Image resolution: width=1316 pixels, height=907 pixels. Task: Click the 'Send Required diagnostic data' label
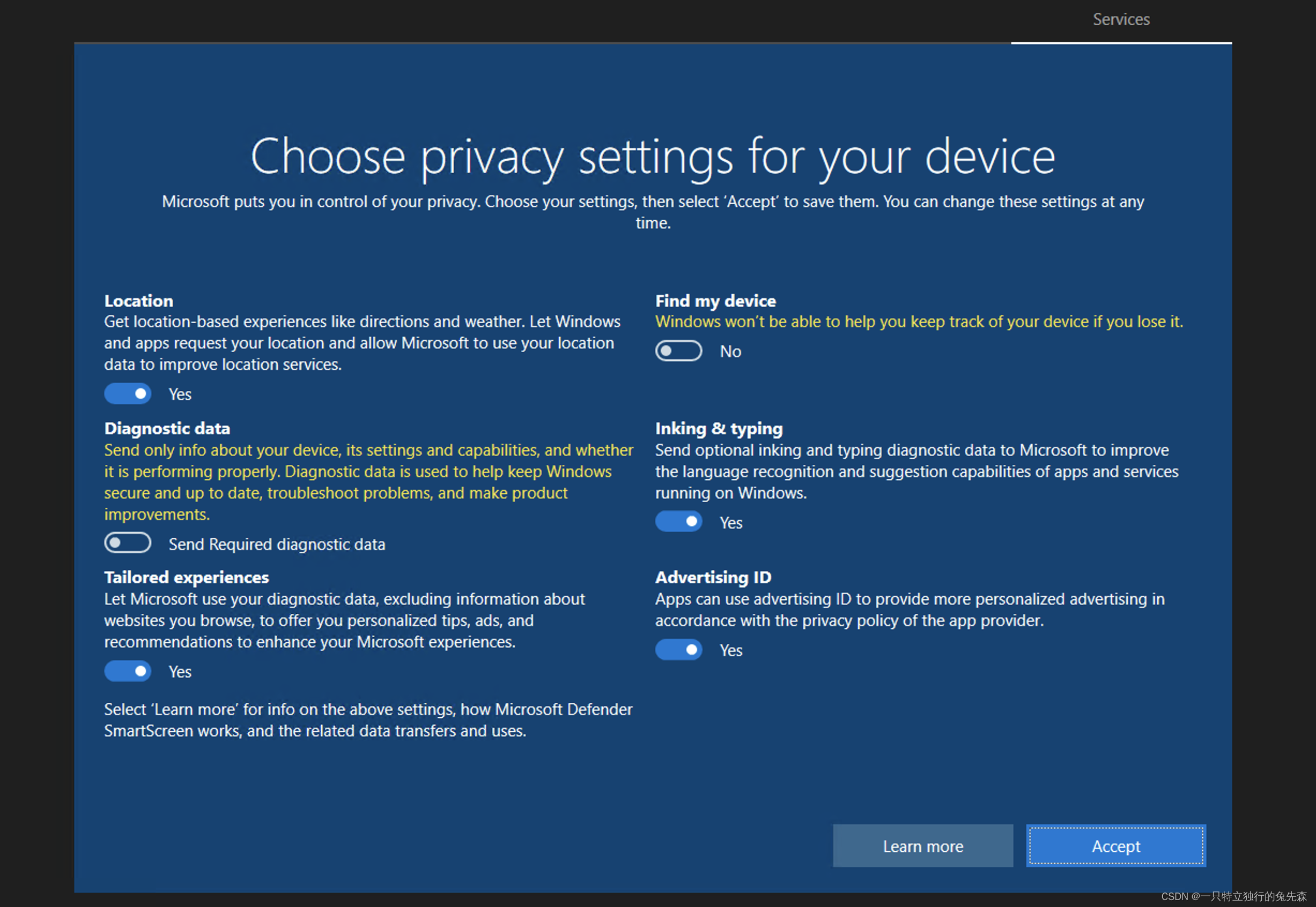click(277, 545)
